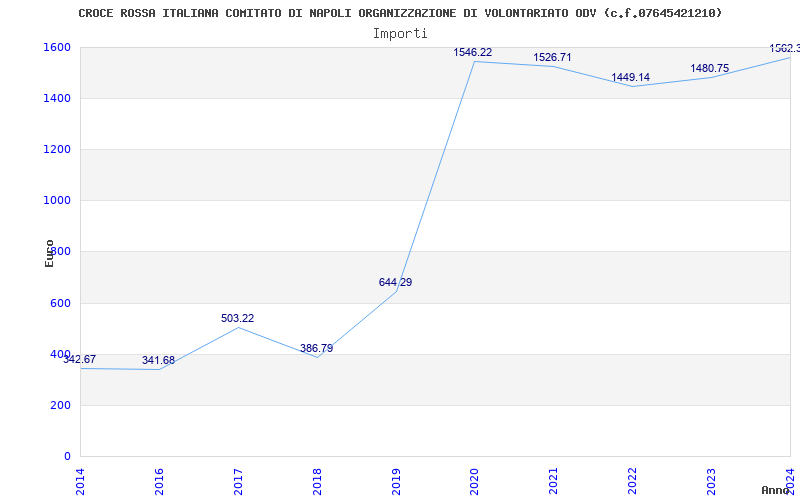Click the 342.67 data label for 2014

pyautogui.click(x=80, y=359)
